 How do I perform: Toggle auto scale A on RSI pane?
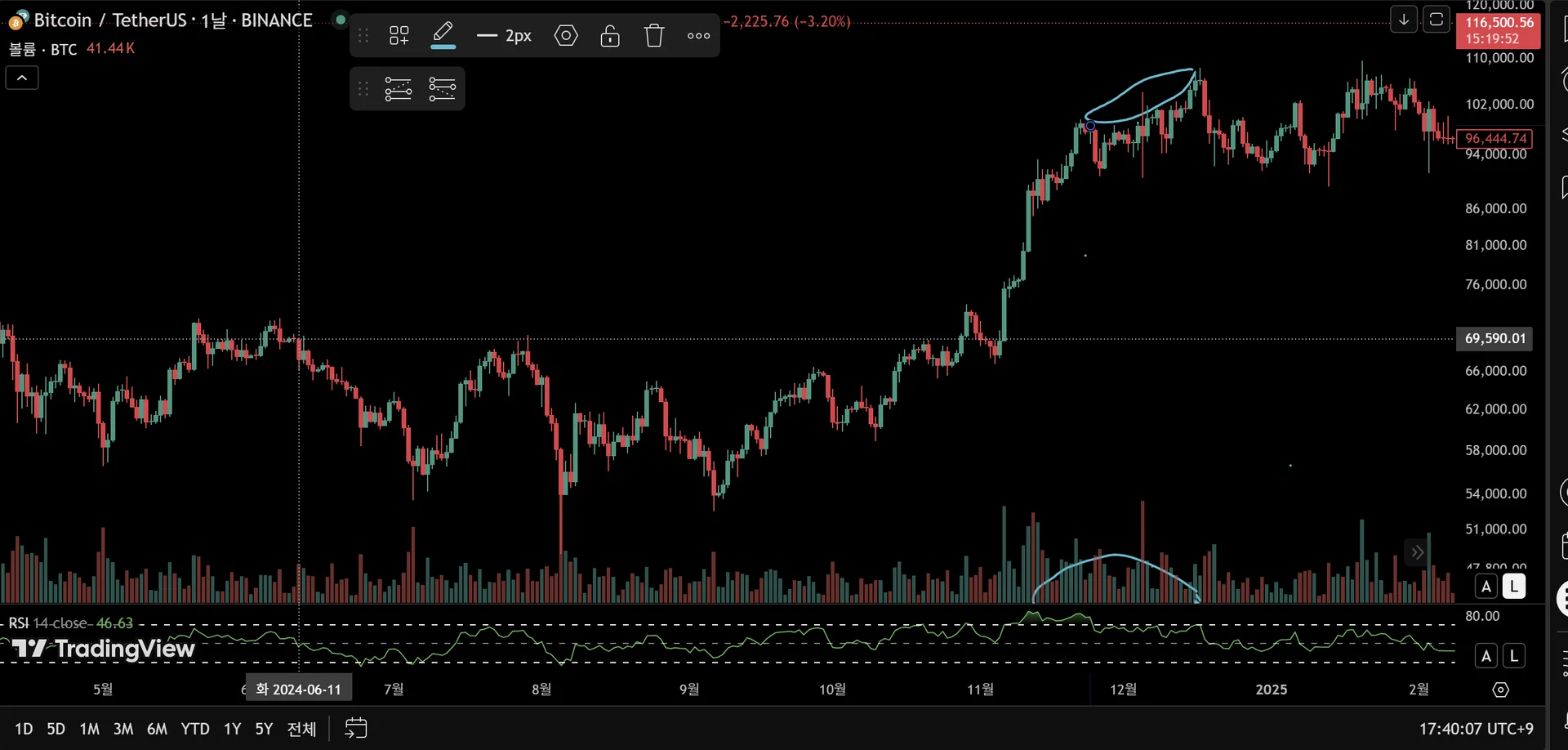click(x=1486, y=655)
